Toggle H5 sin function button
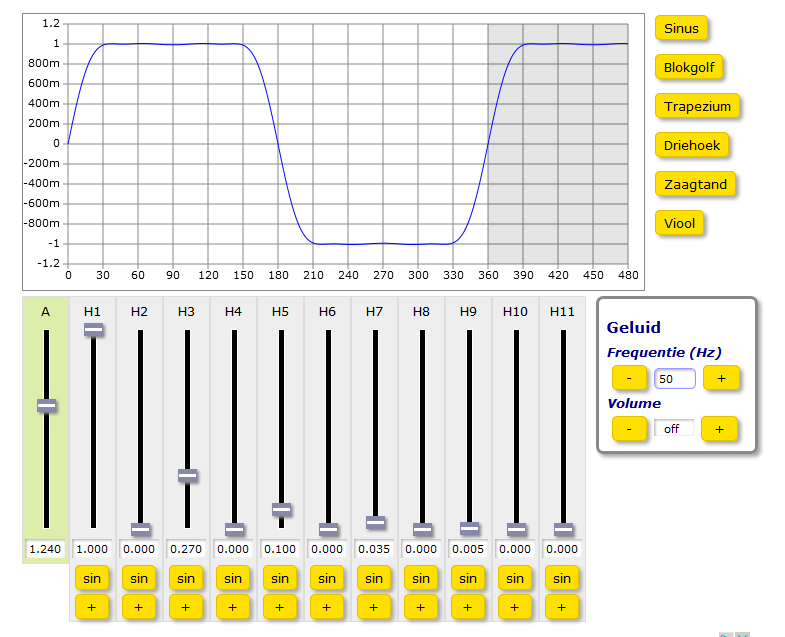Screen dimensions: 785x637 [280, 578]
